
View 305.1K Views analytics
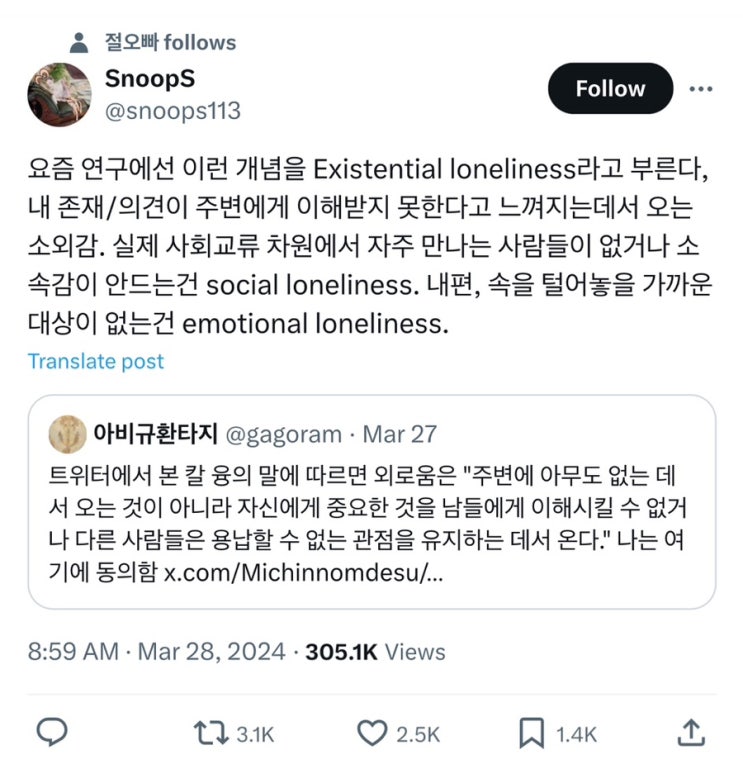click(375, 652)
